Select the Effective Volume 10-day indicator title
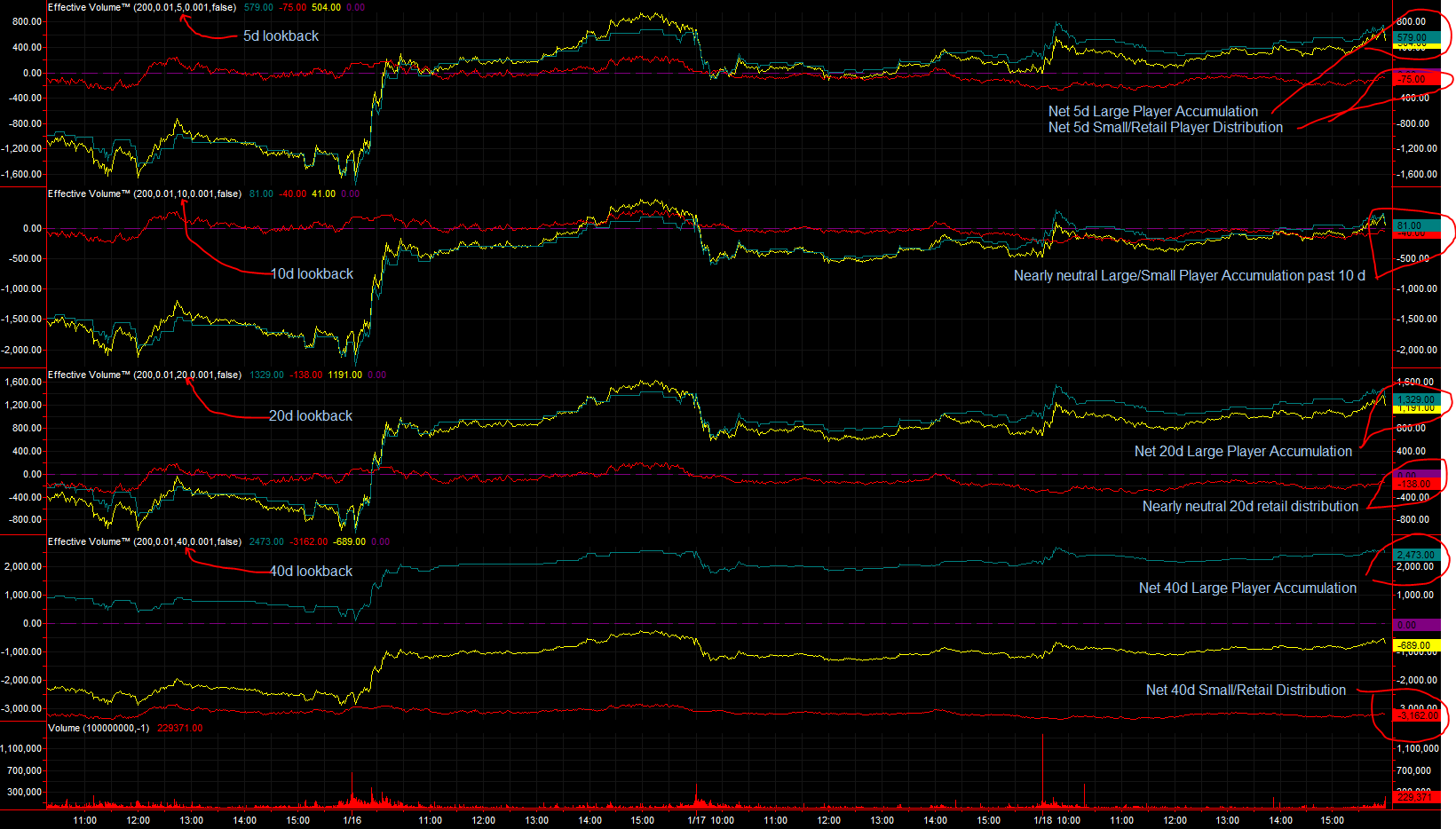This screenshot has height=829, width=1456. point(144,193)
